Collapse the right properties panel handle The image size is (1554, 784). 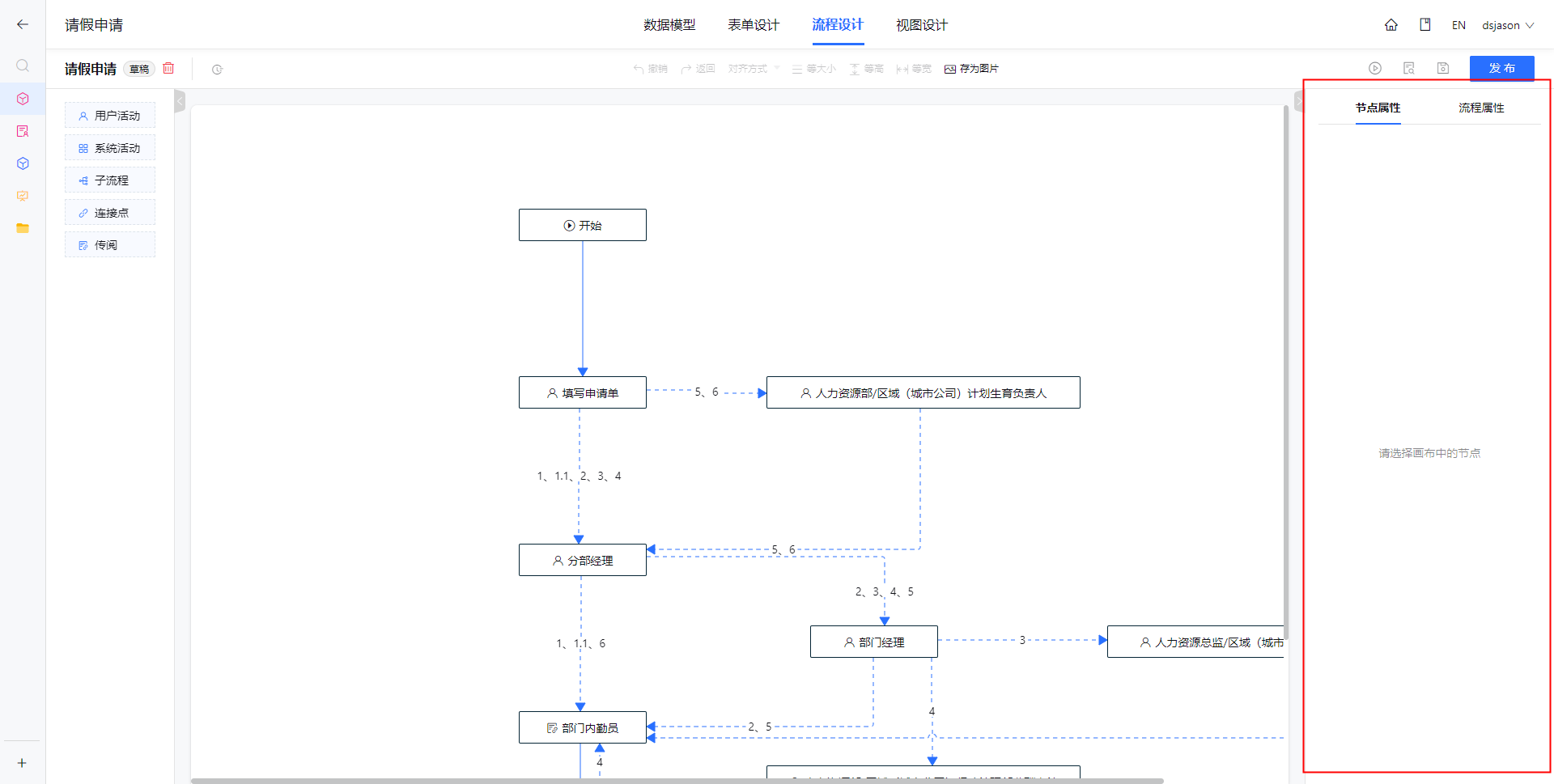[x=1298, y=101]
